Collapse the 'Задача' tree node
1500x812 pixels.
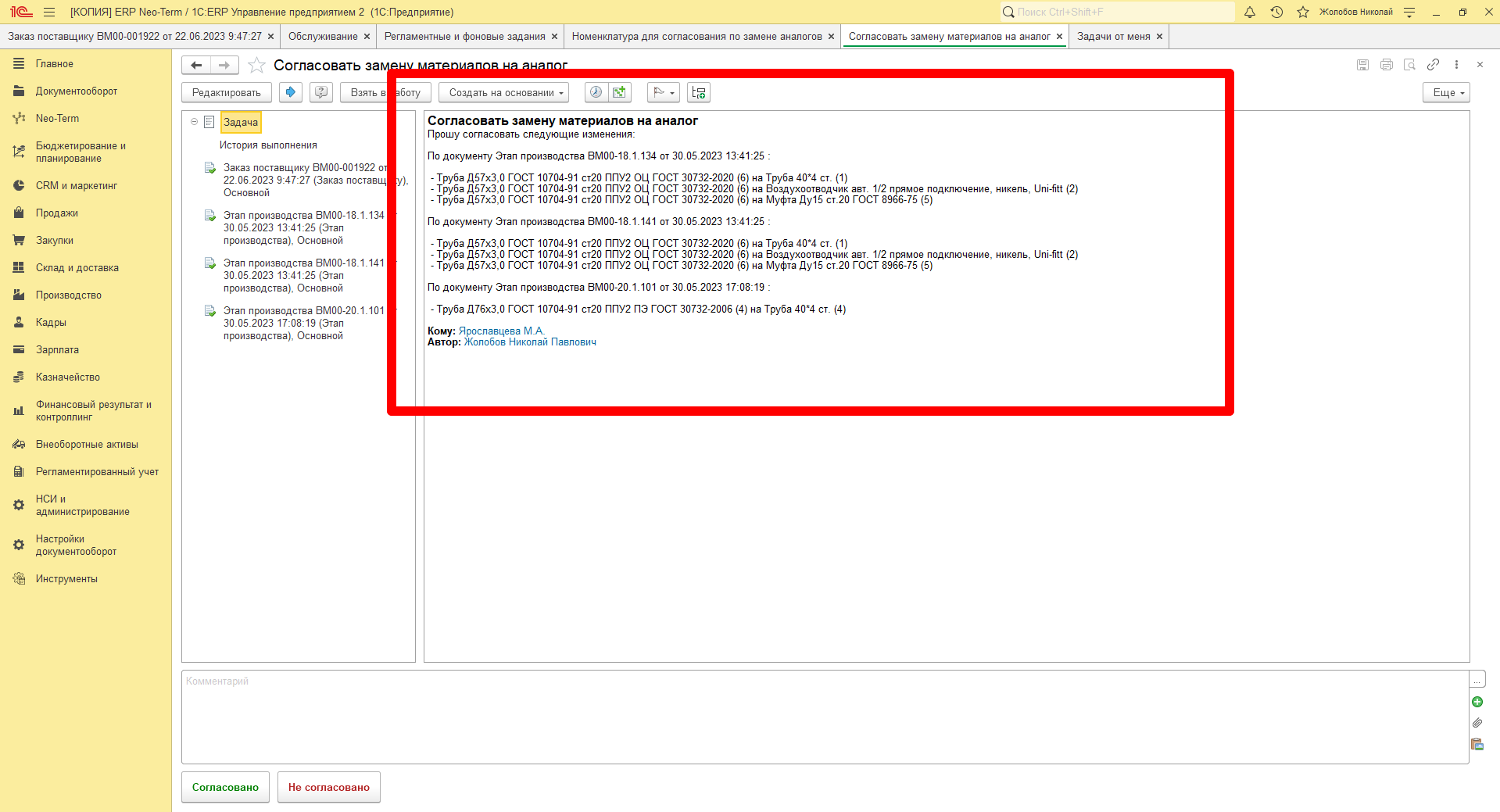pyautogui.click(x=195, y=122)
